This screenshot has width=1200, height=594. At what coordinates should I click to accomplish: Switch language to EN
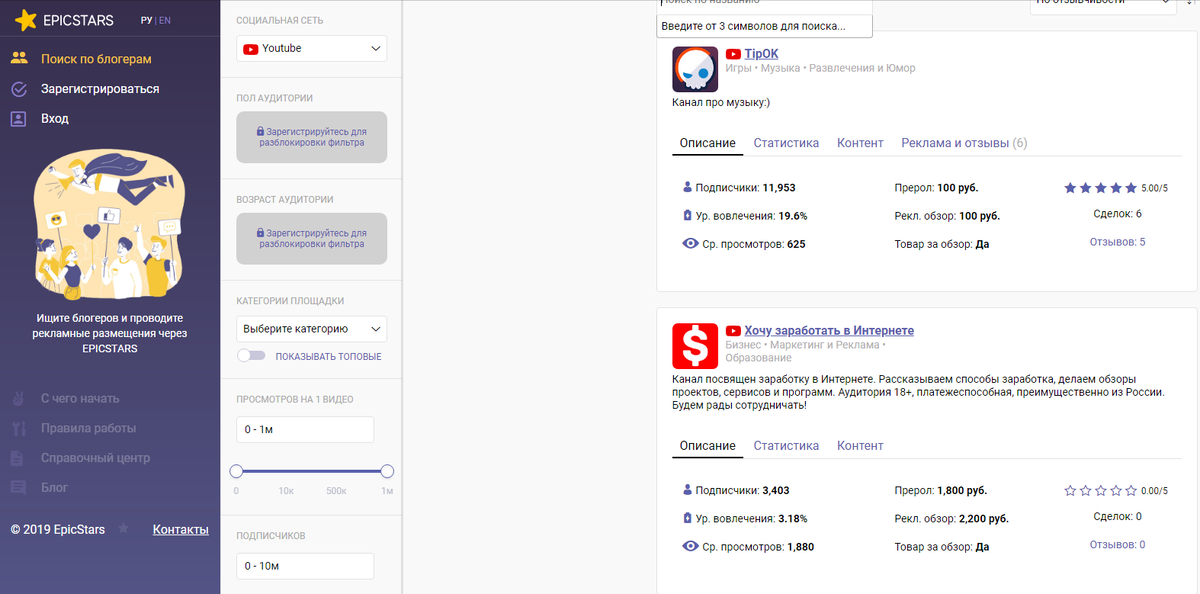click(165, 20)
